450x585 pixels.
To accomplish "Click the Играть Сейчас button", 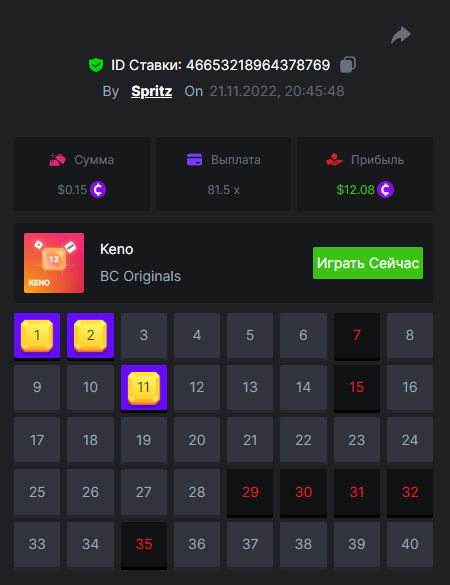I will pyautogui.click(x=368, y=263).
